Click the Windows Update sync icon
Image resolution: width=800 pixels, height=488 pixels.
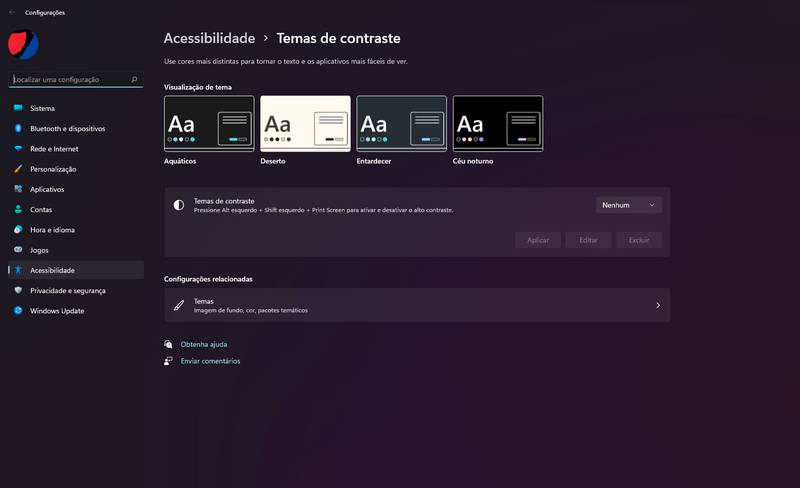point(18,310)
